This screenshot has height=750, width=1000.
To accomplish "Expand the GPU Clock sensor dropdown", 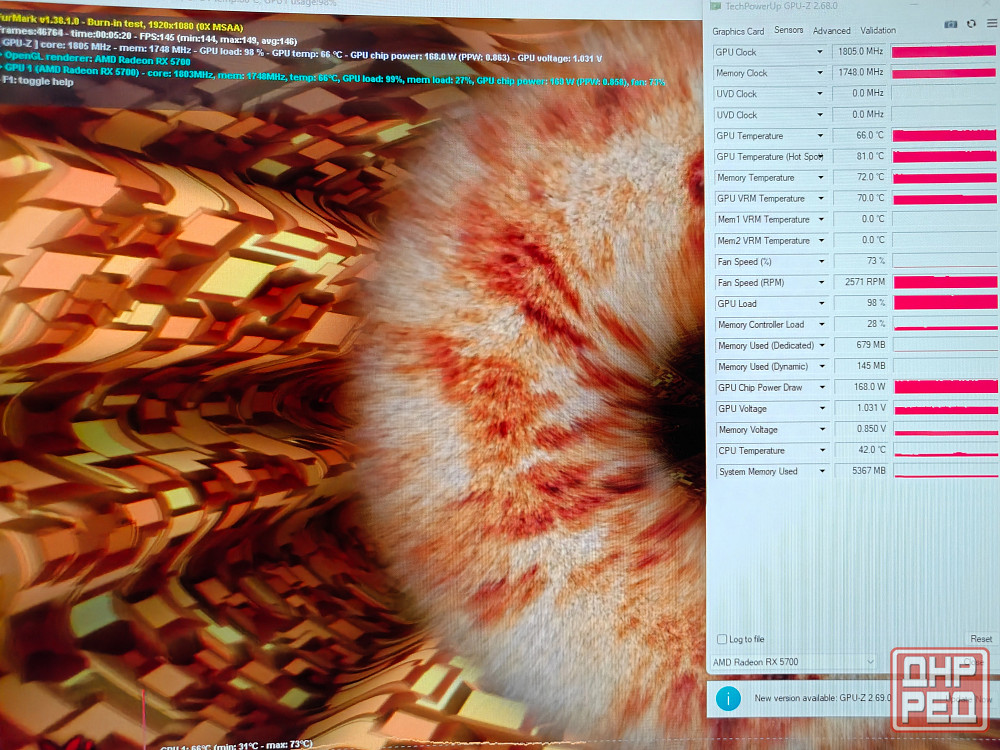I will 820,52.
